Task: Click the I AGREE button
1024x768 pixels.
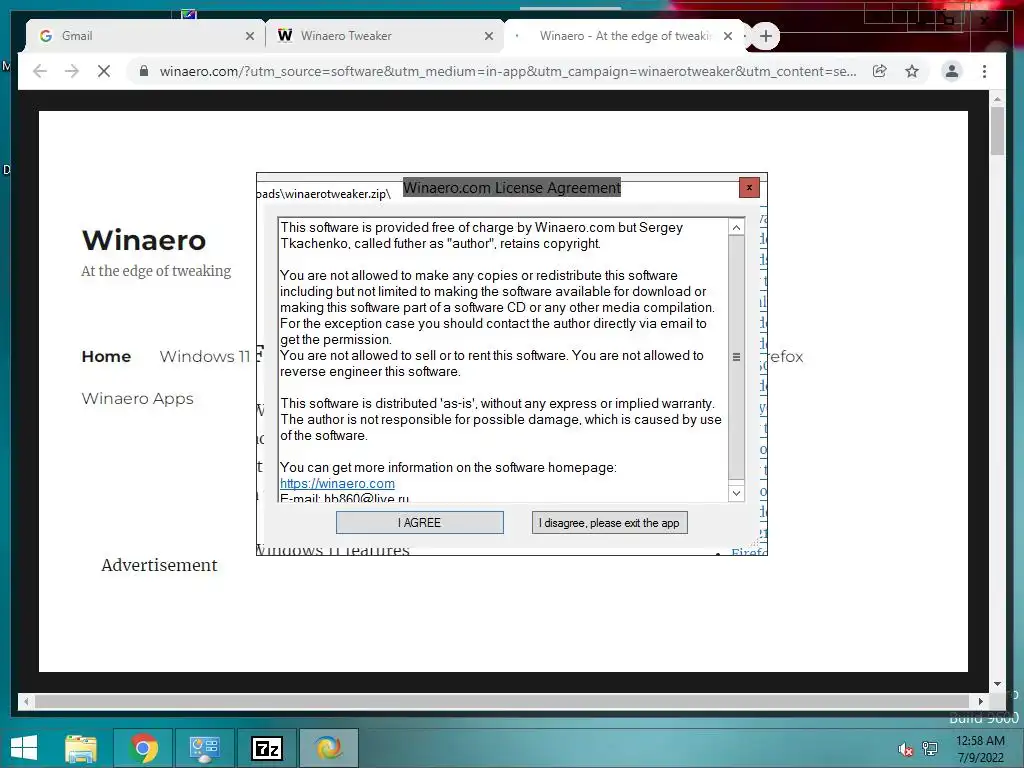Action: point(419,522)
